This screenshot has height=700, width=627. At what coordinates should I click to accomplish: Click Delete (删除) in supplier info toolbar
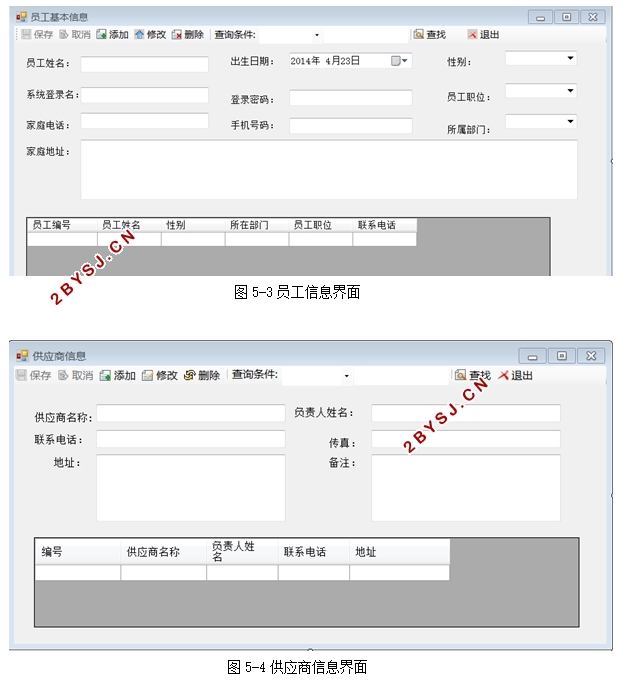tap(202, 375)
